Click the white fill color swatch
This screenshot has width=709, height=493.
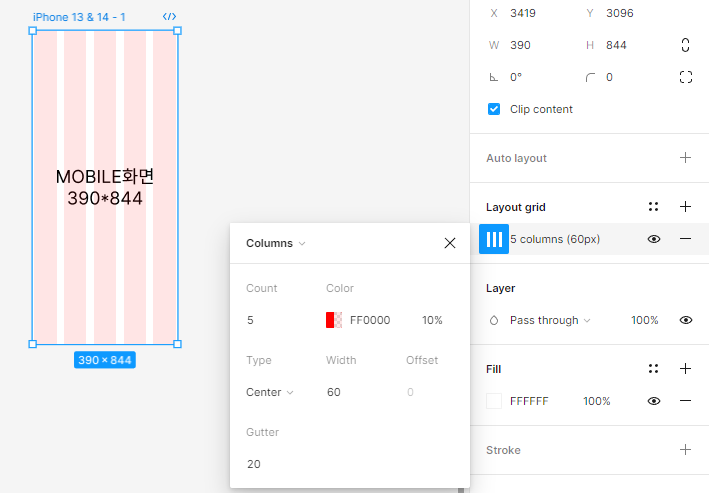click(494, 401)
